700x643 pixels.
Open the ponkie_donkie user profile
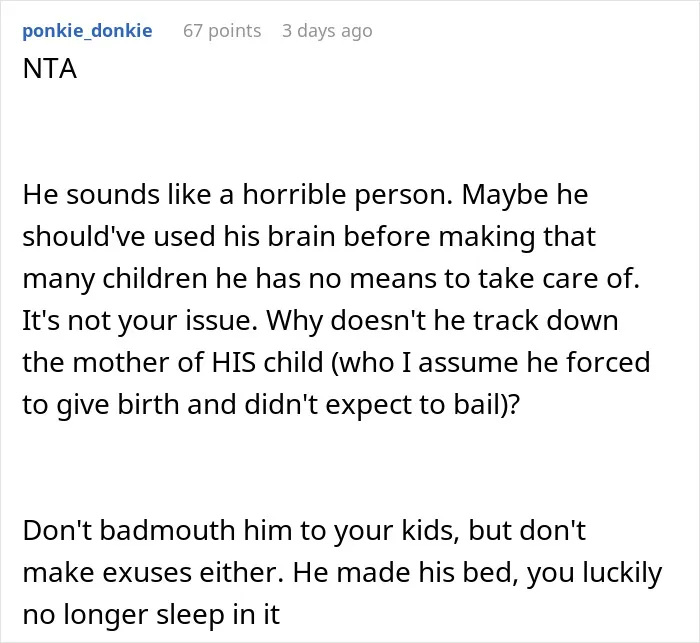88,31
